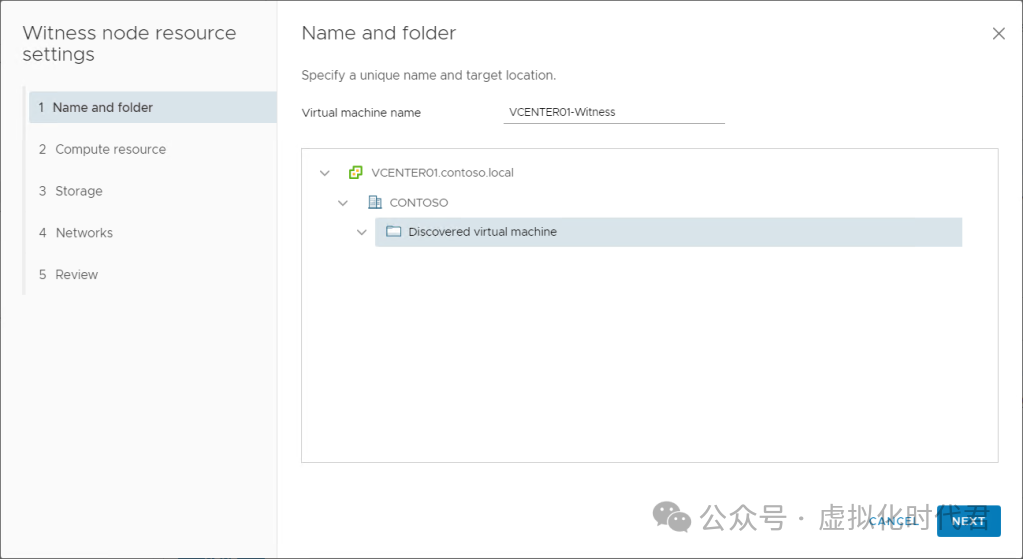Collapse the VCENTER01.contoso.local tree node
The width and height of the screenshot is (1023, 559).
(324, 173)
